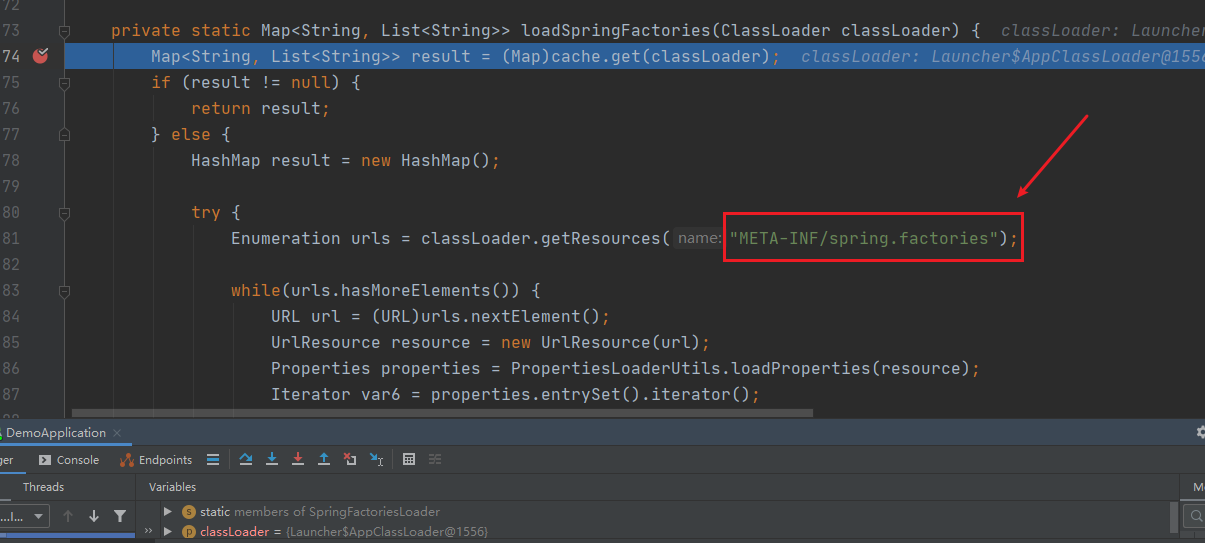Open the thread selection dropdown
This screenshot has height=543, width=1205.
(24, 516)
